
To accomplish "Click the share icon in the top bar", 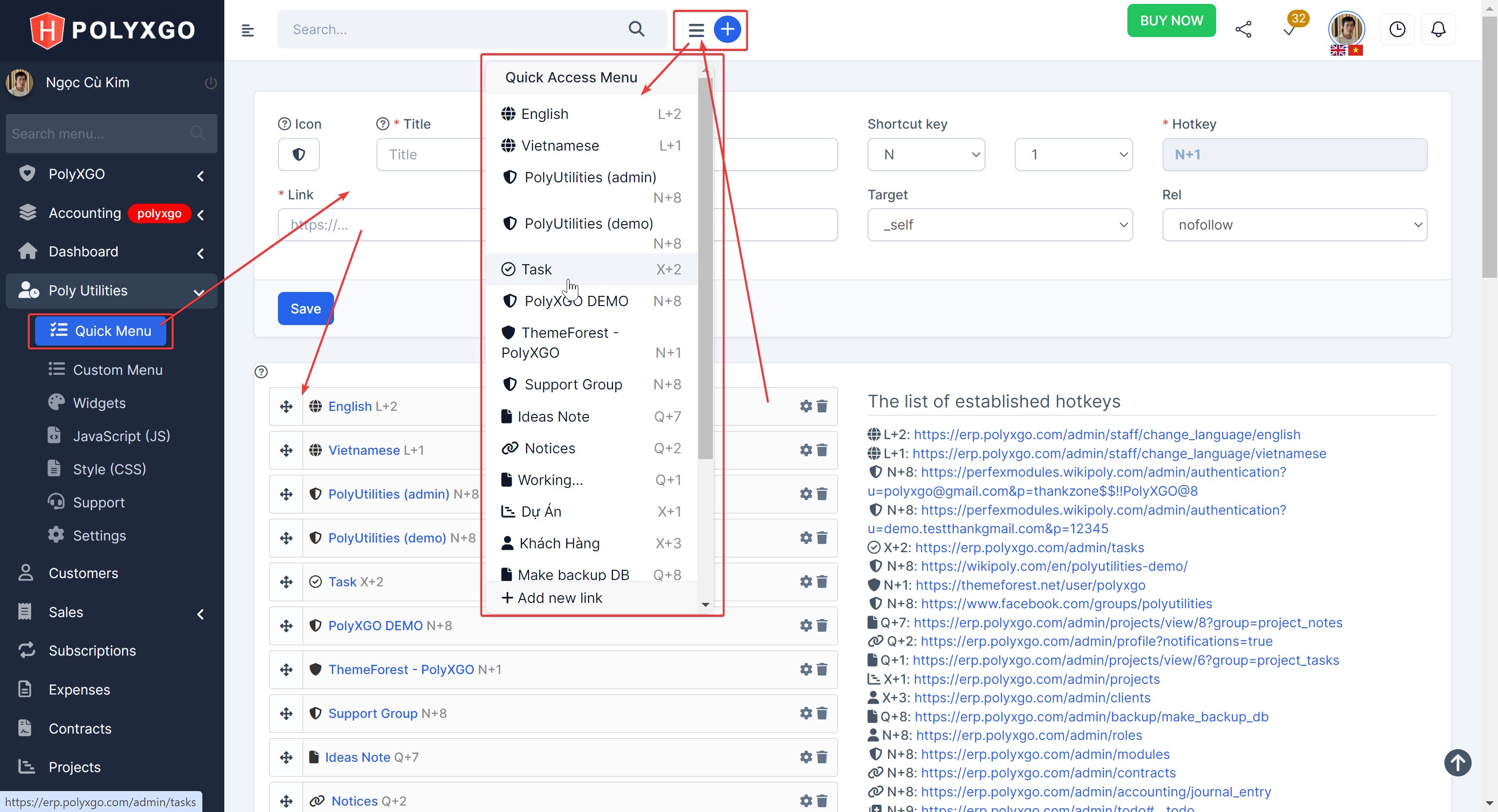I will [1244, 28].
